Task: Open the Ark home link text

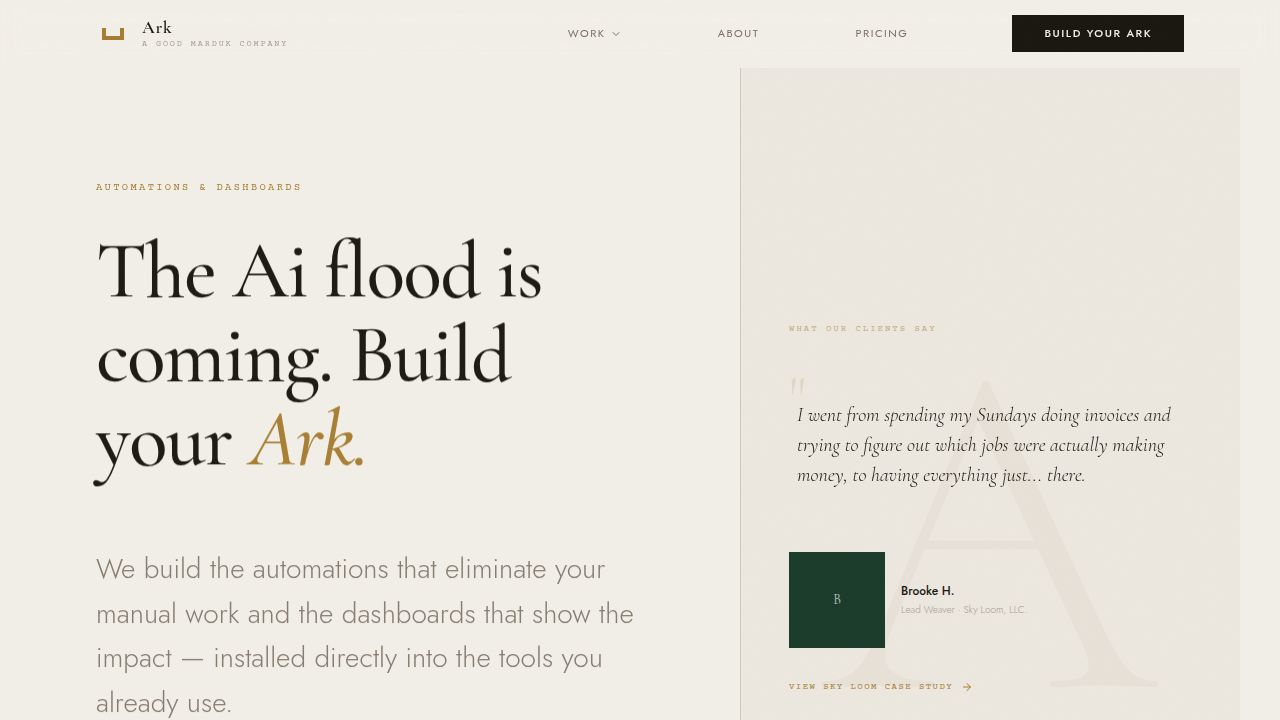Action: (157, 28)
